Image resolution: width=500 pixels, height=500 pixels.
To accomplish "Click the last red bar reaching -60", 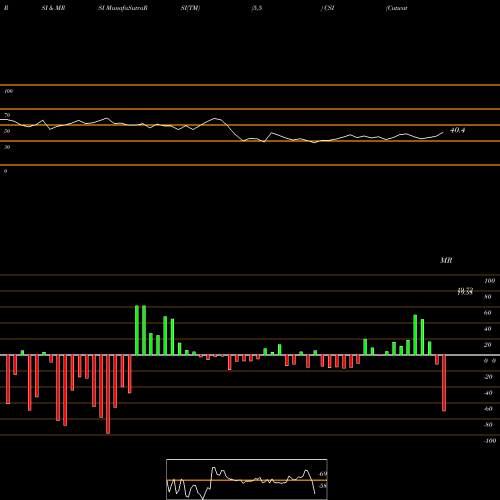I will 444,383.
